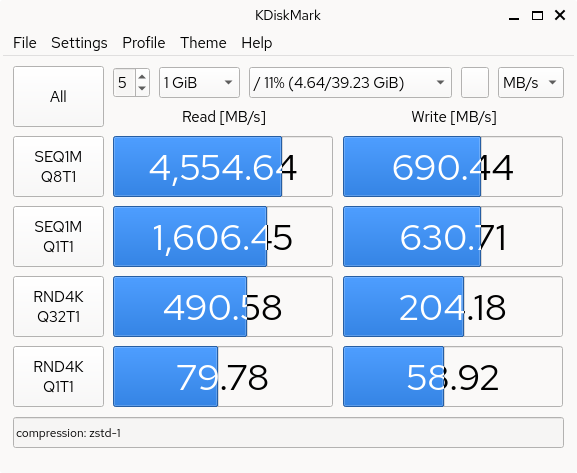The image size is (577, 473).
Task: Click the 490.58 random read result
Action: (x=223, y=306)
